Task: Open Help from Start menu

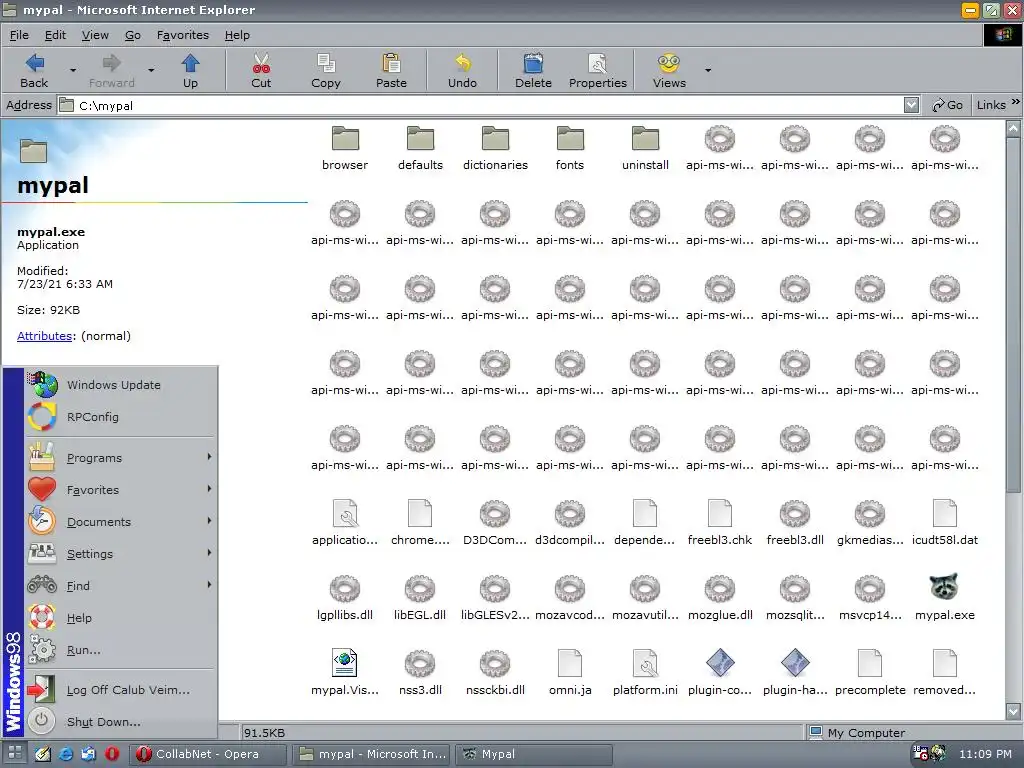Action: point(120,617)
